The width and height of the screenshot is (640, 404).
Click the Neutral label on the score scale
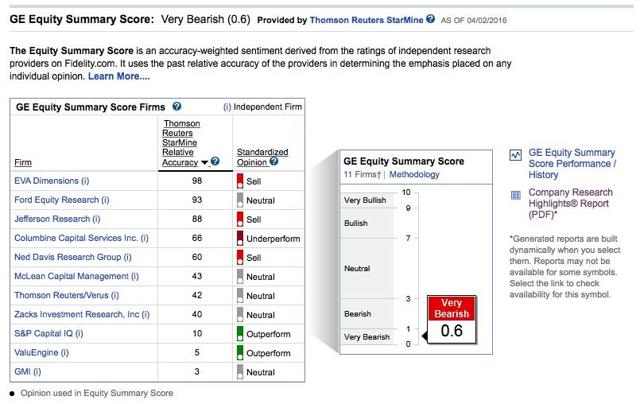(357, 269)
